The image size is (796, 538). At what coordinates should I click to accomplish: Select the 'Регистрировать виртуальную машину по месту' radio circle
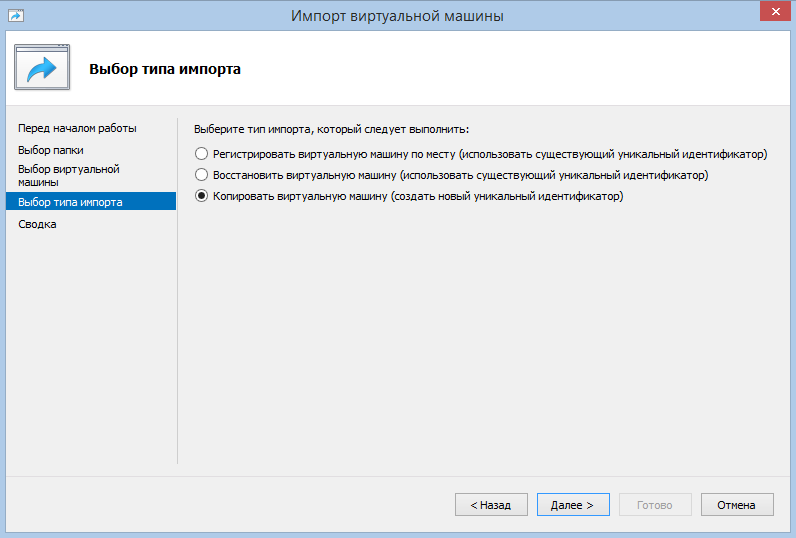pyautogui.click(x=202, y=154)
